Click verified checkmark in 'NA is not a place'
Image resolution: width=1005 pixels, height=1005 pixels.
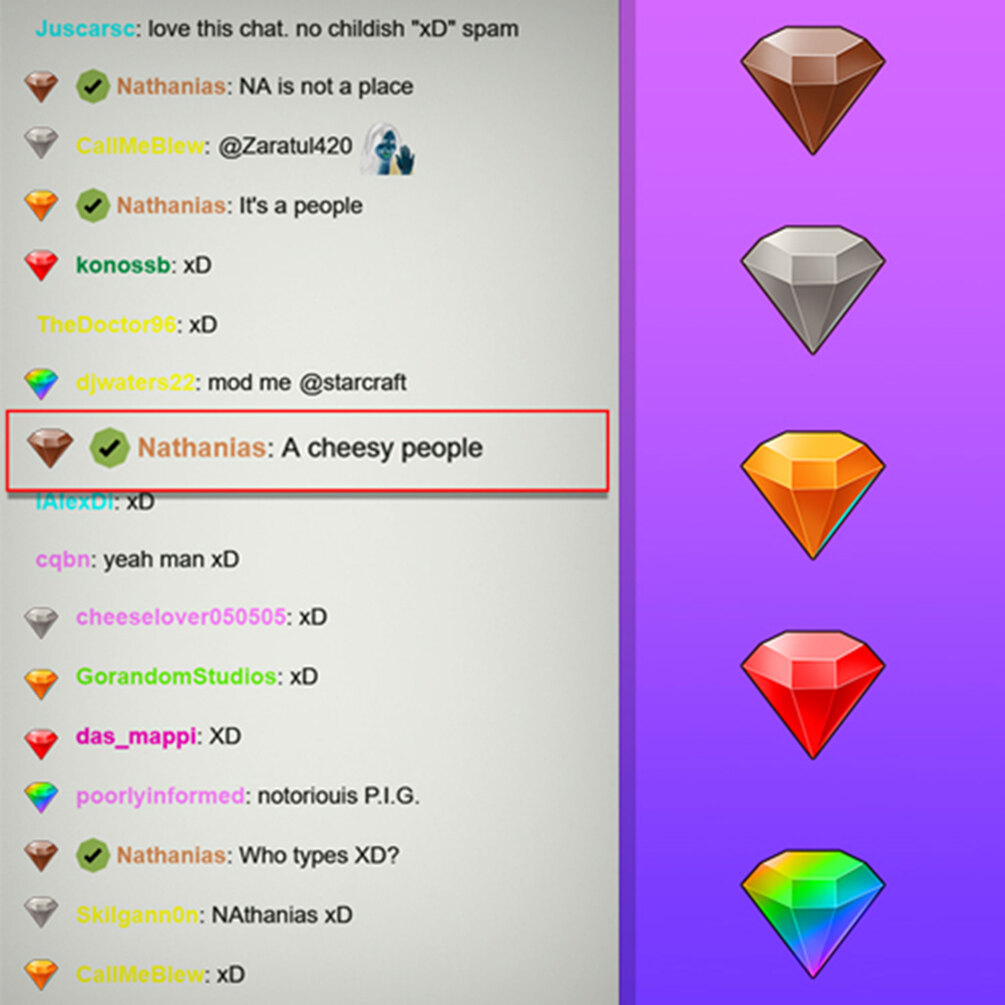click(x=93, y=87)
